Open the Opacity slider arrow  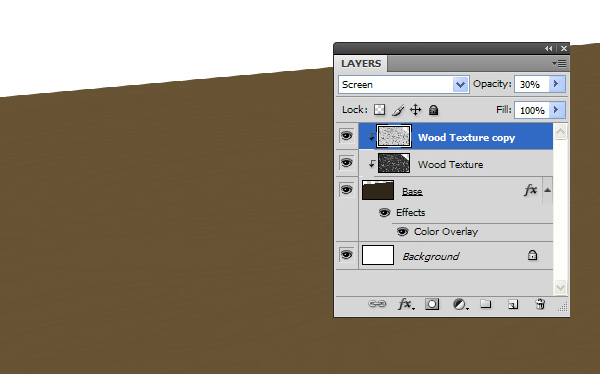[556, 84]
